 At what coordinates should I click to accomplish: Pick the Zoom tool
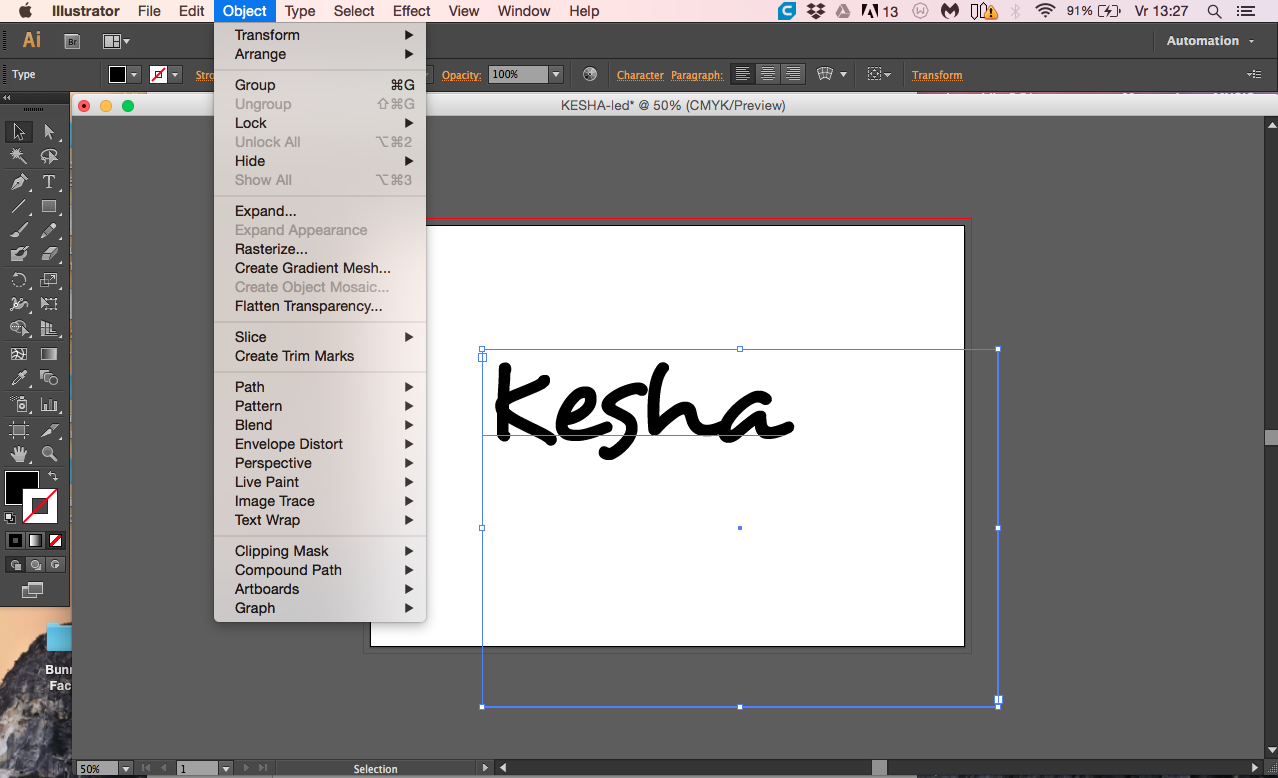click(49, 453)
